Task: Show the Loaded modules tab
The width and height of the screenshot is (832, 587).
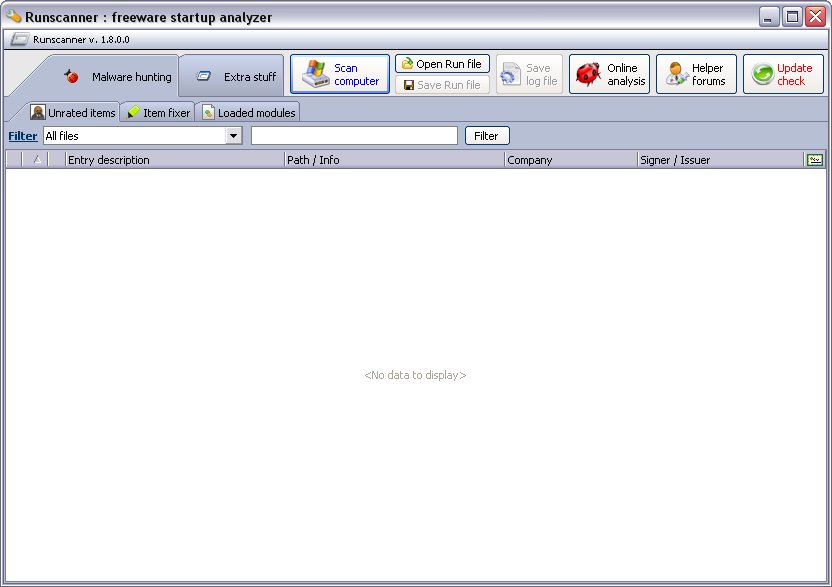Action: pyautogui.click(x=248, y=113)
